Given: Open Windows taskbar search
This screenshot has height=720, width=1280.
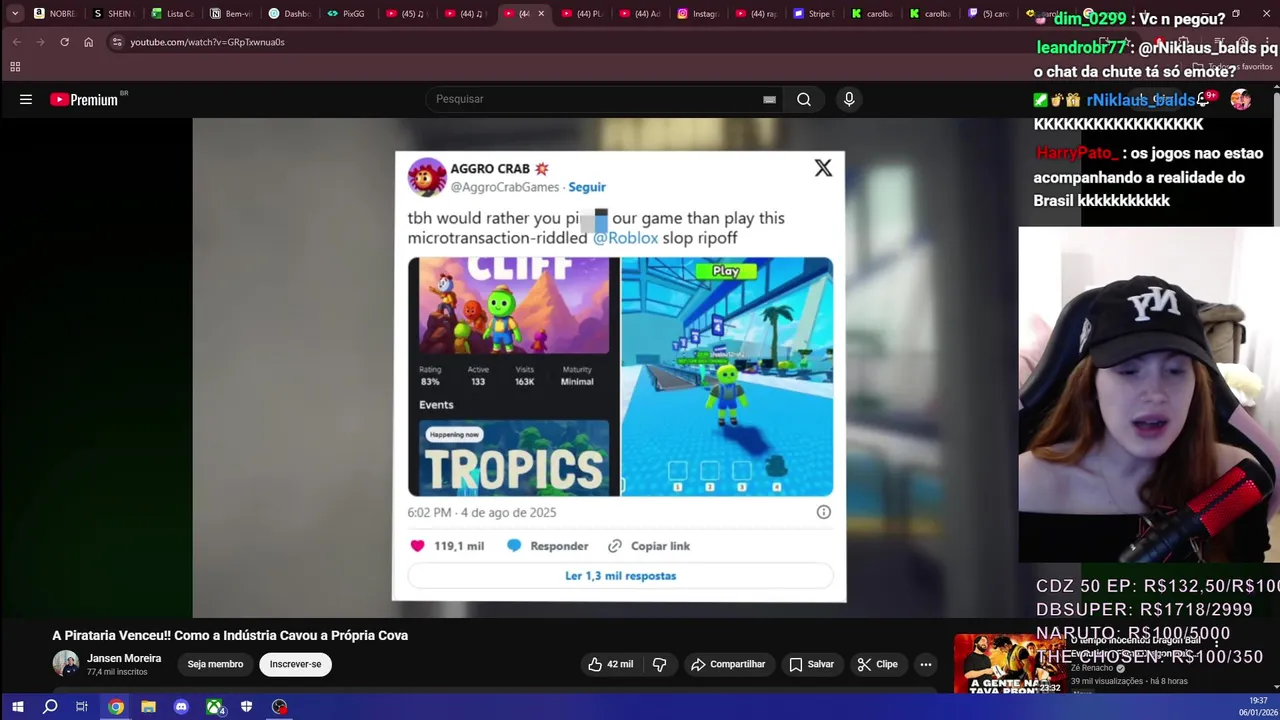Looking at the screenshot, I should tap(50, 706).
